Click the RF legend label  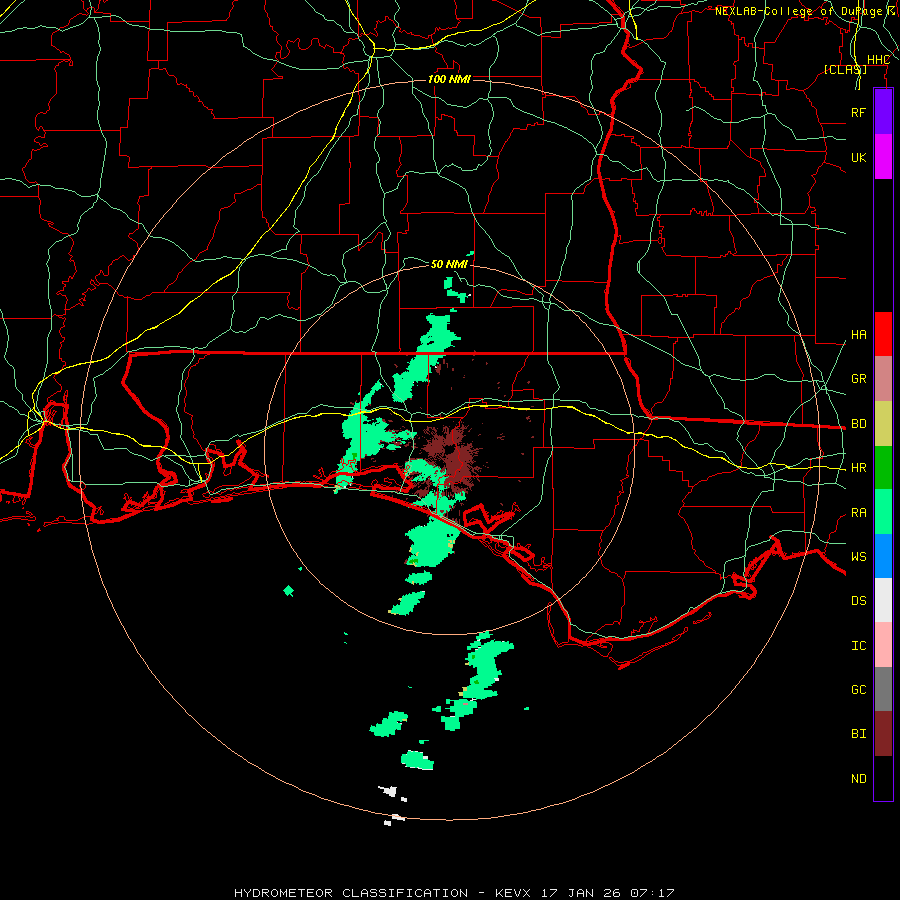858,112
